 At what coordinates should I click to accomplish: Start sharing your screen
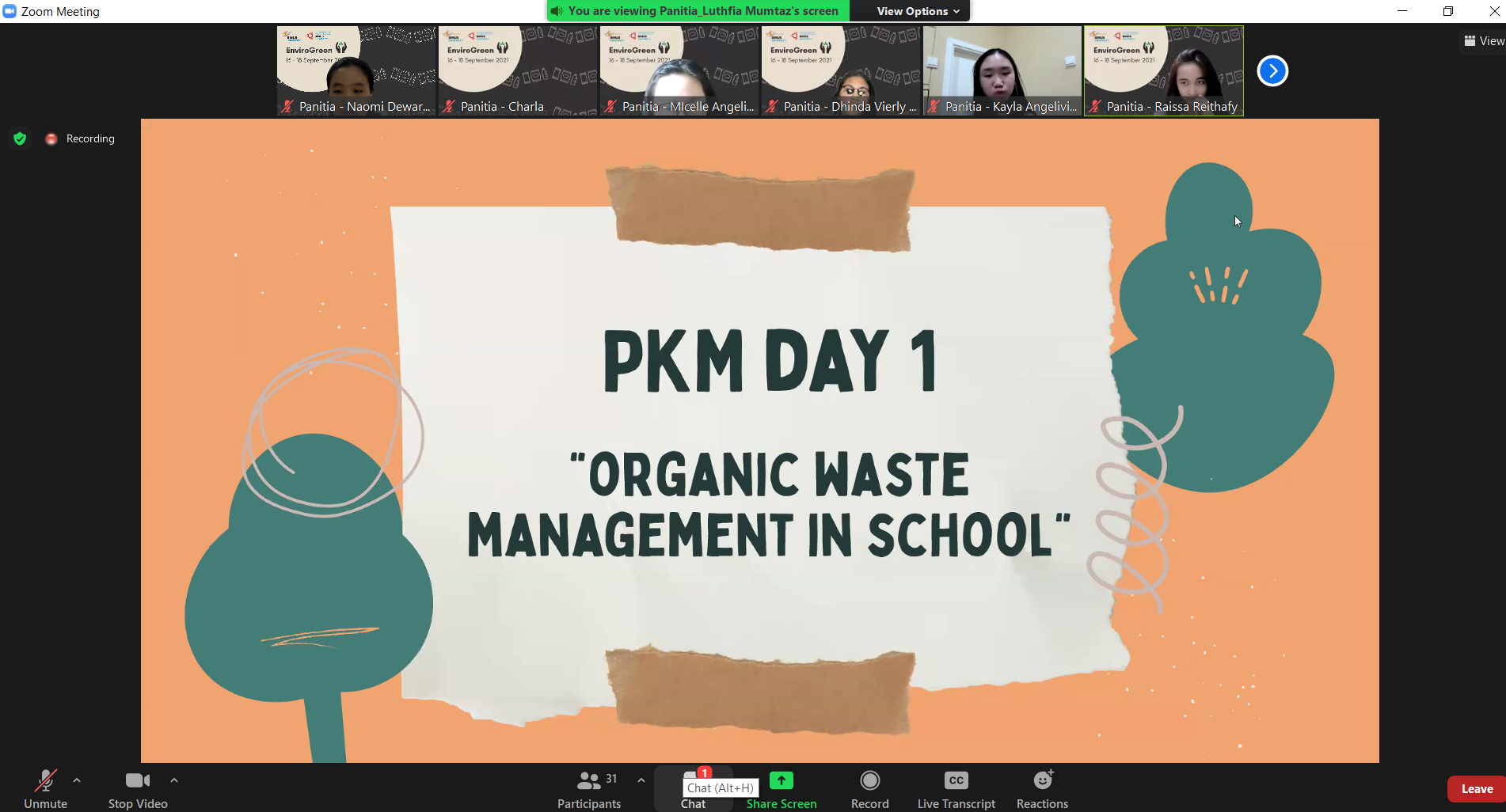point(781,788)
